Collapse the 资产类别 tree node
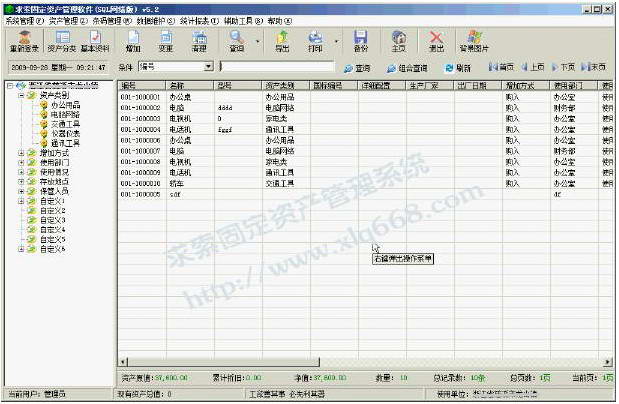The width and height of the screenshot is (619, 404). [x=22, y=95]
